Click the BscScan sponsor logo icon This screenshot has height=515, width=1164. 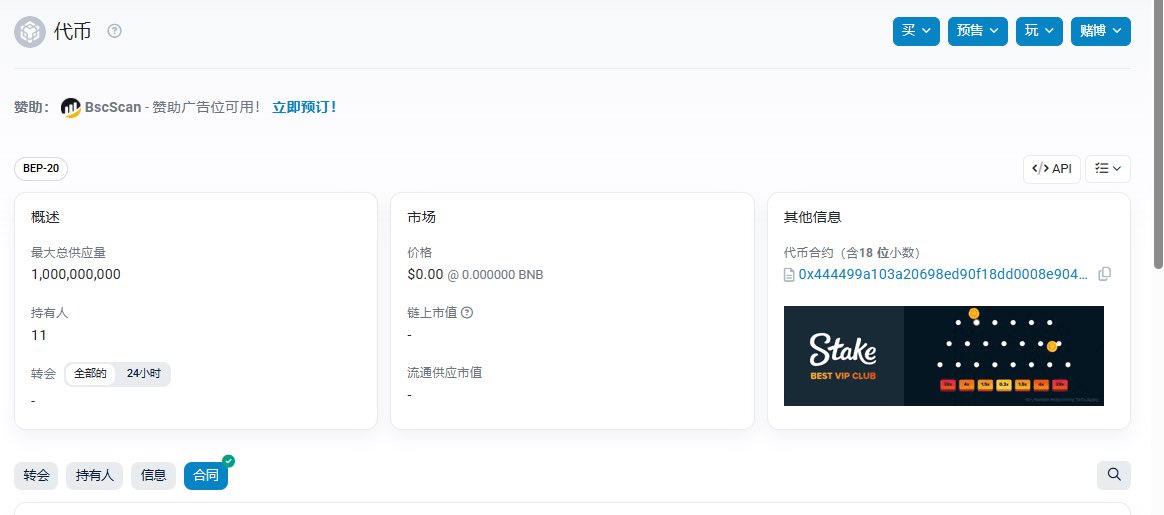[x=71, y=107]
